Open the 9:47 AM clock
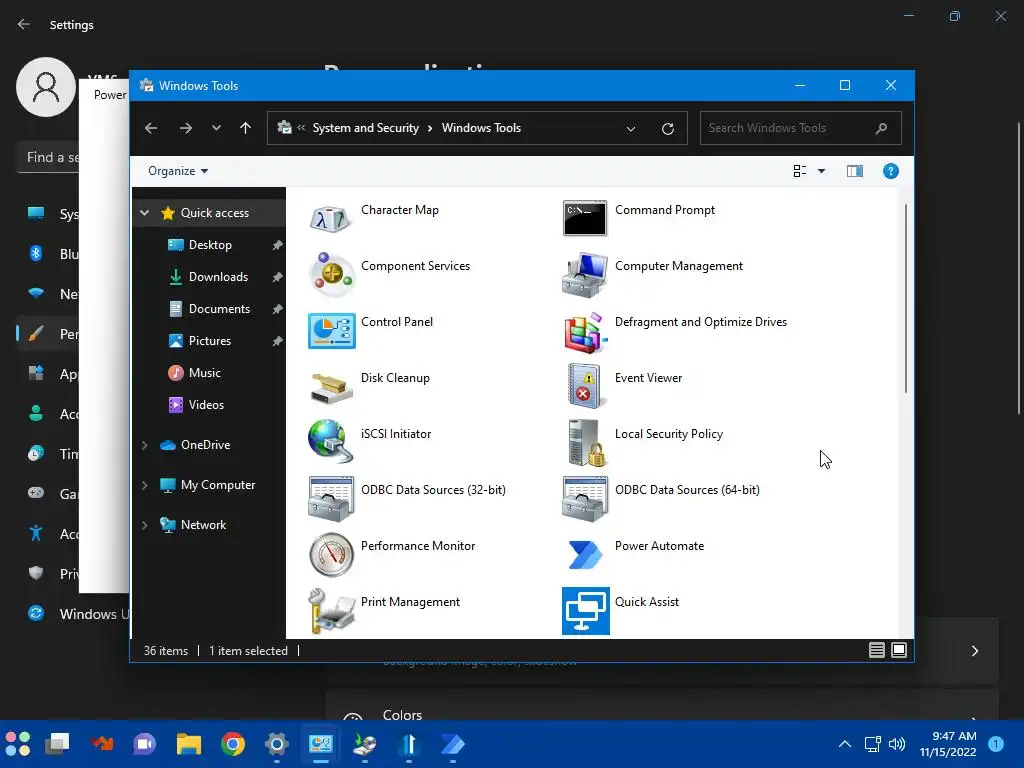The image size is (1024, 768). [948, 744]
